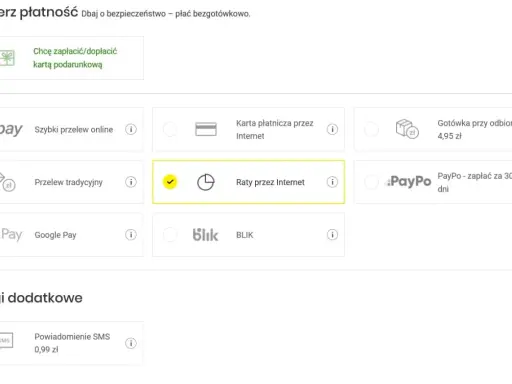The width and height of the screenshot is (512, 384).
Task: Open info icon for Karta płatnicza przez Internet
Action: (332, 129)
